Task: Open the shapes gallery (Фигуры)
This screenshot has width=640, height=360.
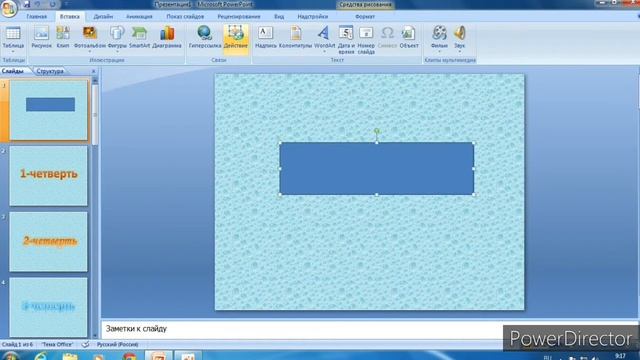Action: (117, 38)
